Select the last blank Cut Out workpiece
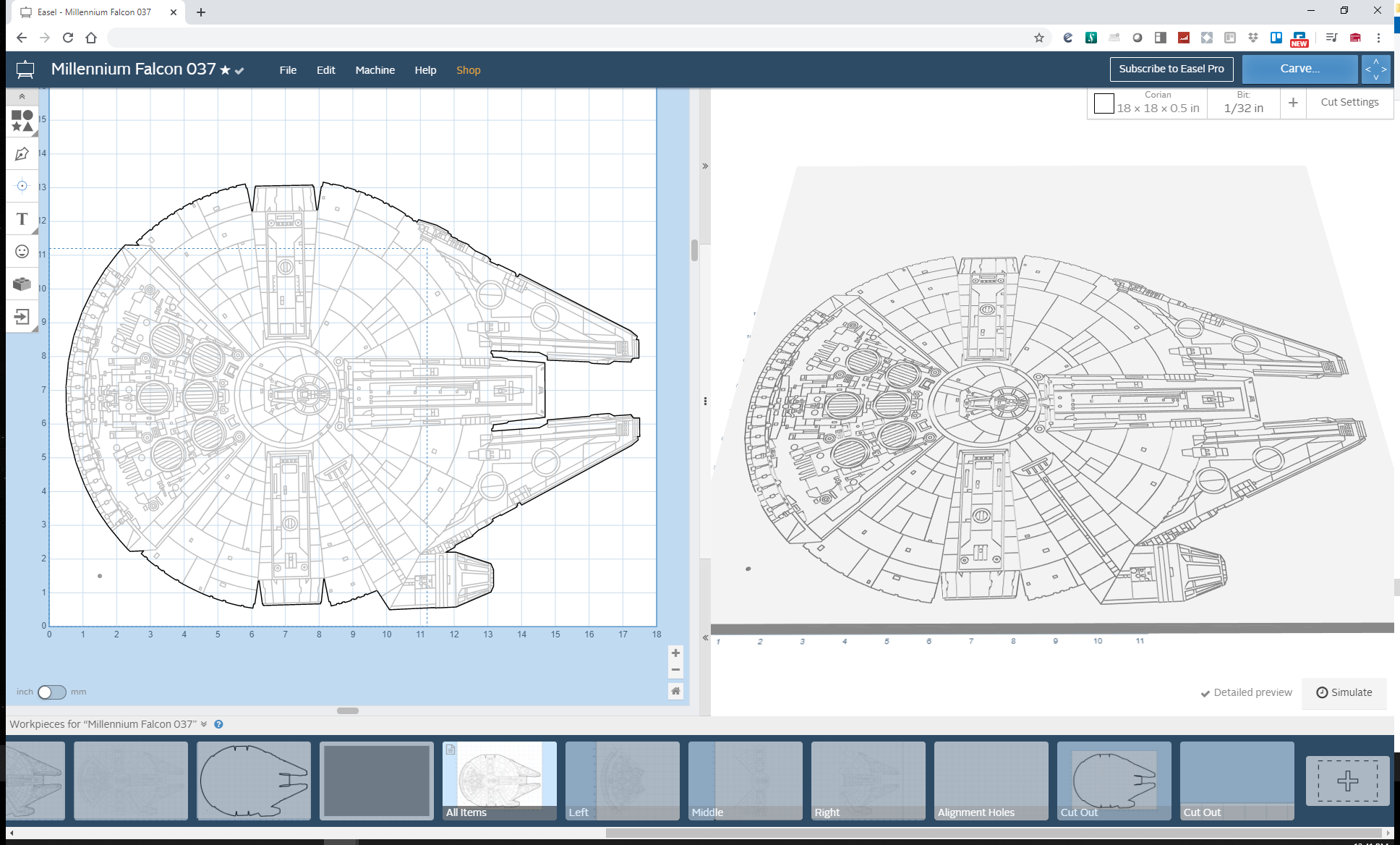1400x845 pixels. pos(1237,780)
